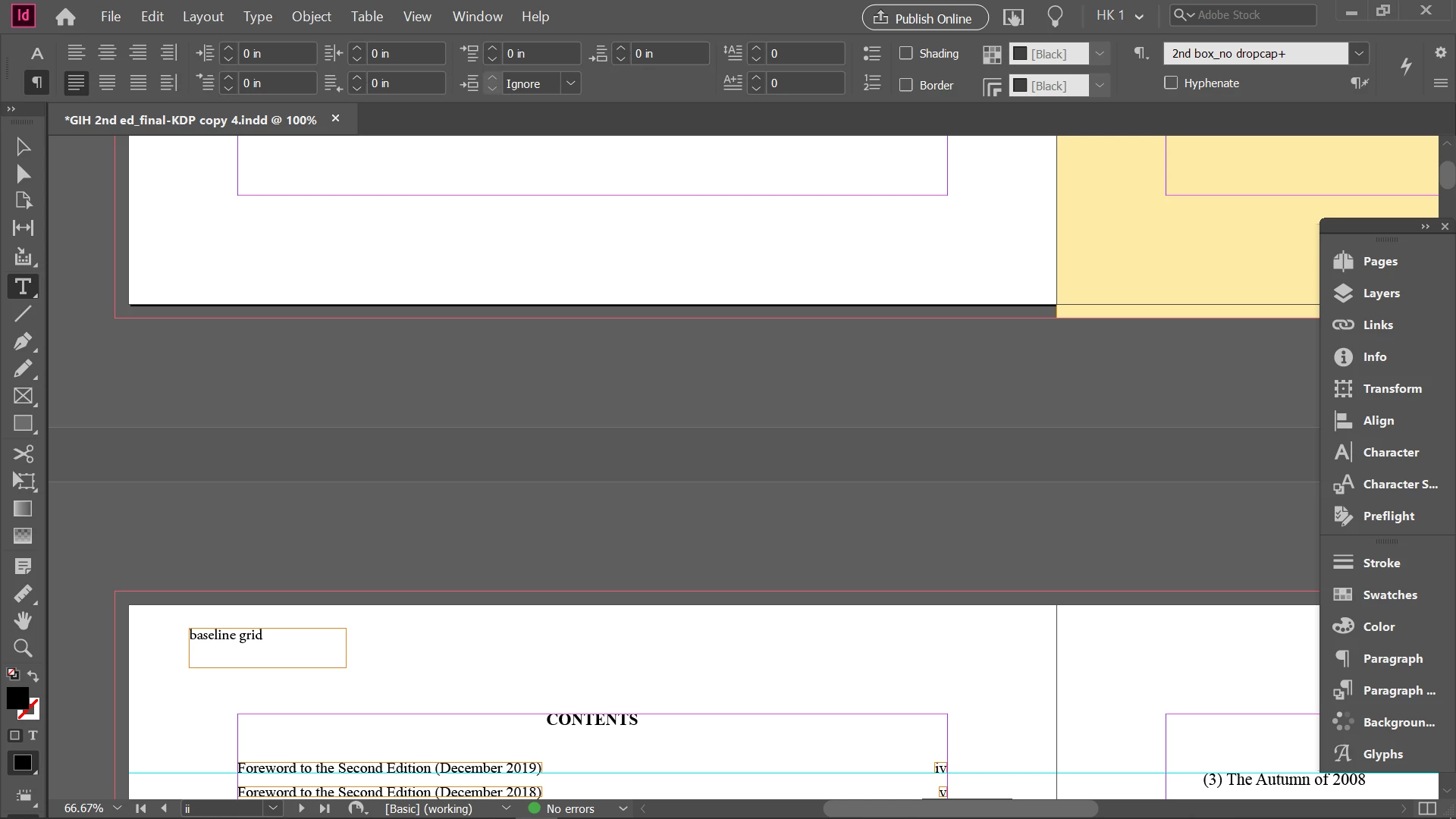Viewport: 1456px width, 819px height.
Task: Click the Publish Online button
Action: coord(924,17)
